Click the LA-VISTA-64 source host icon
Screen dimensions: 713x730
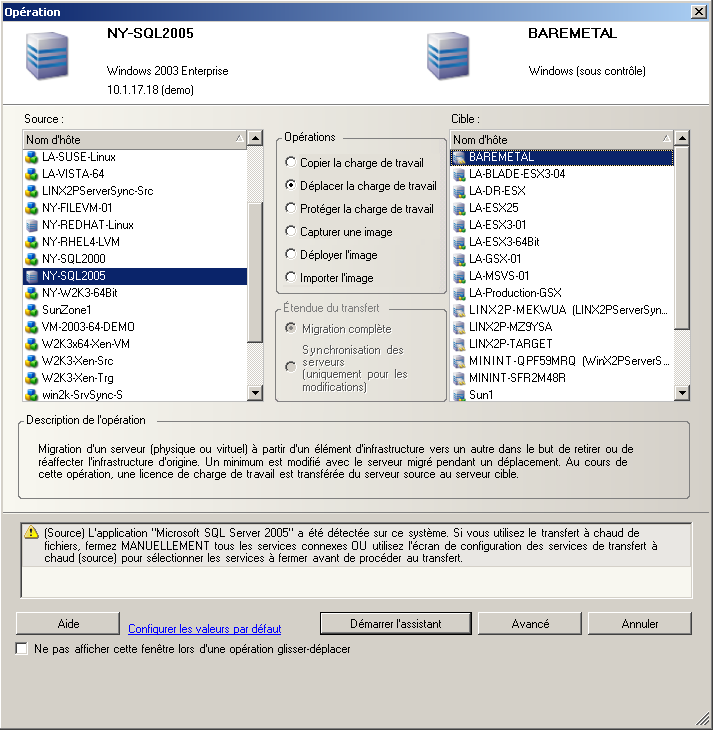31,174
